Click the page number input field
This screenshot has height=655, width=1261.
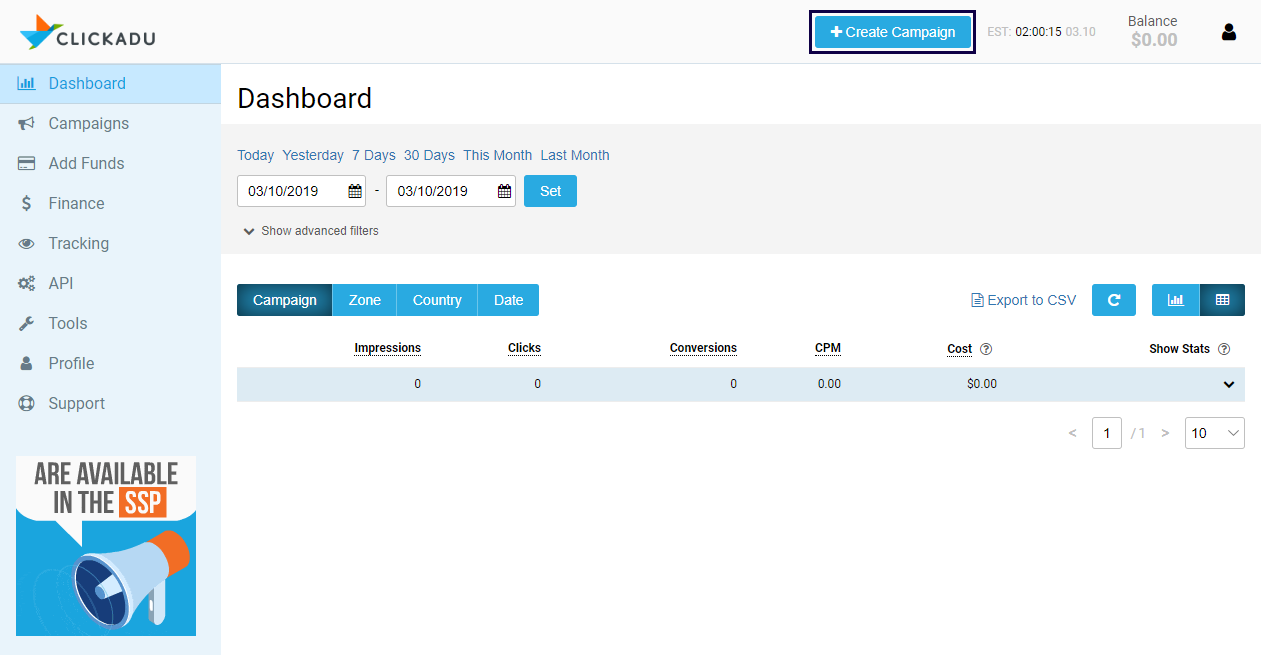pyautogui.click(x=1106, y=433)
